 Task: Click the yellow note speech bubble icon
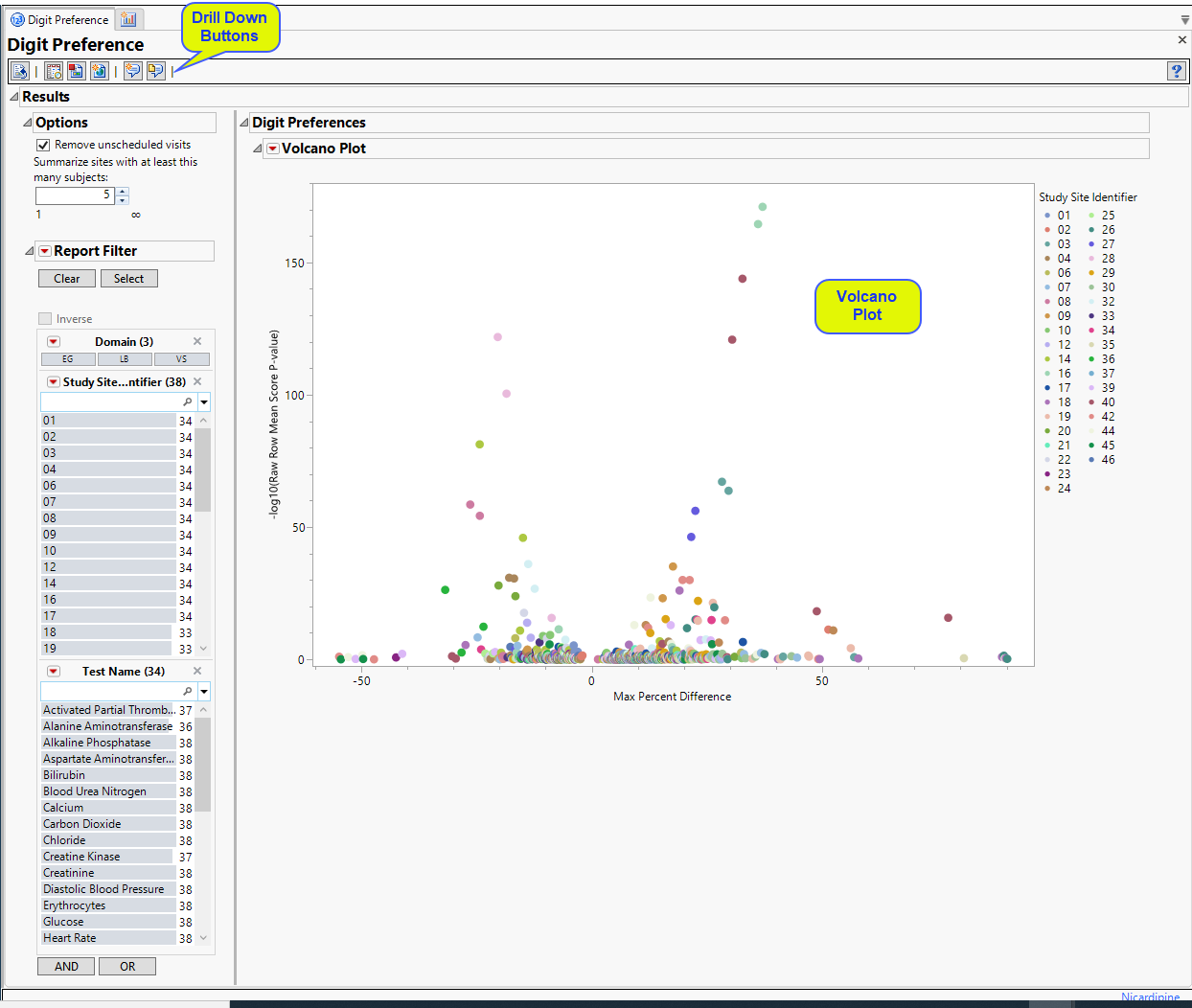coord(155,71)
